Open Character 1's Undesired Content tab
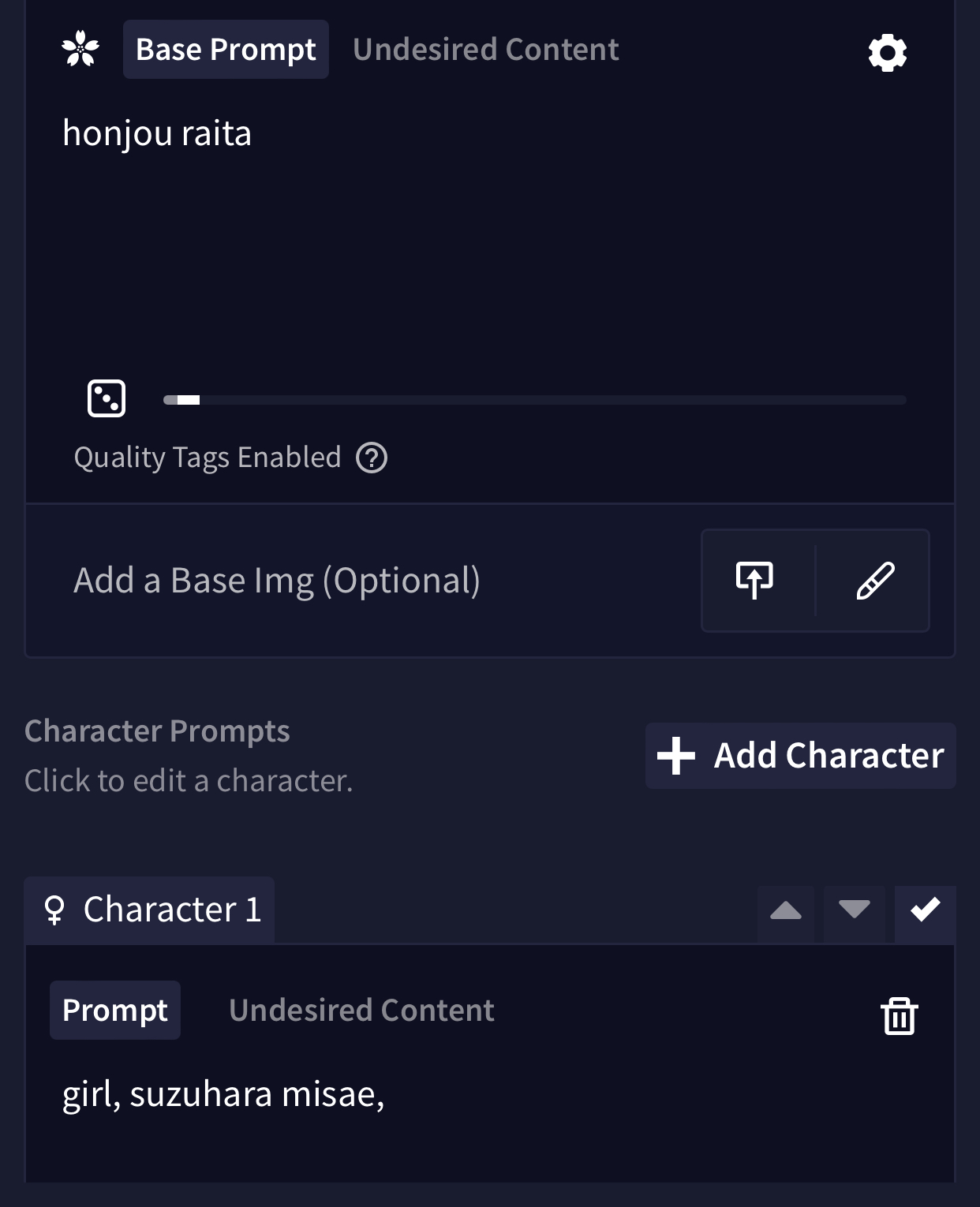The width and height of the screenshot is (980, 1207). coord(361,1011)
